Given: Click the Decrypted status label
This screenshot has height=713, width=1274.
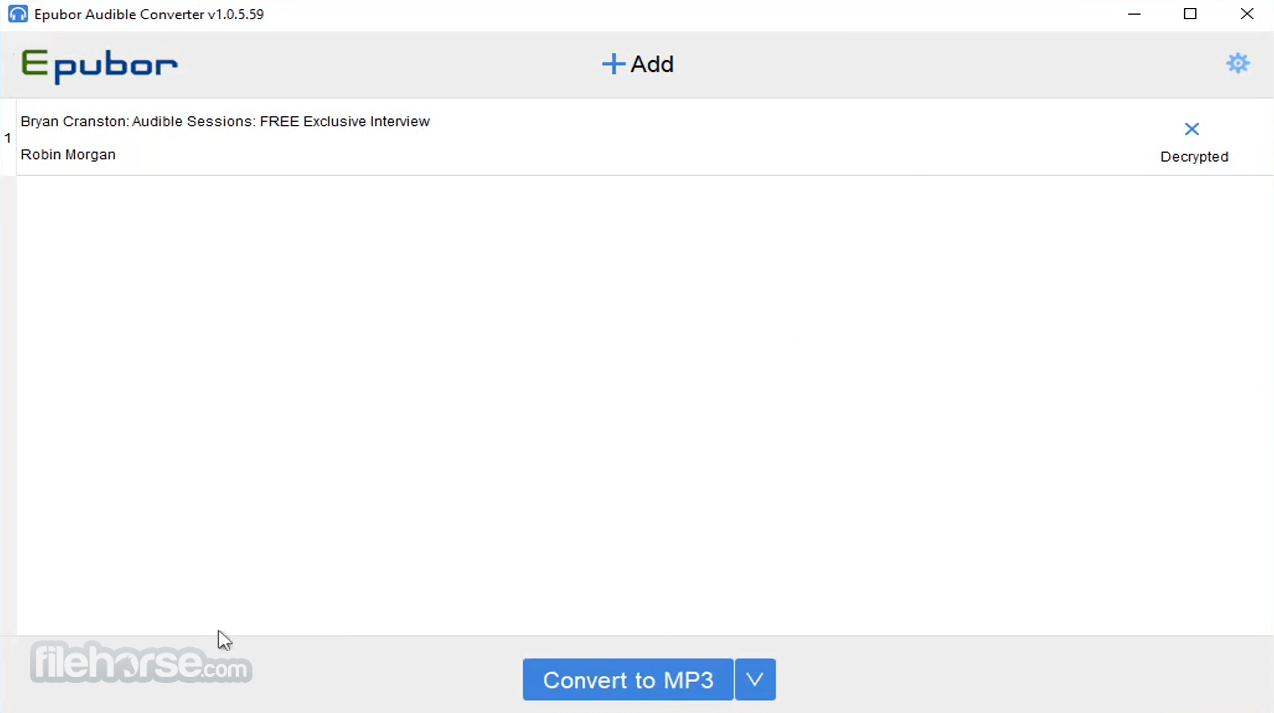Looking at the screenshot, I should click(1194, 157).
